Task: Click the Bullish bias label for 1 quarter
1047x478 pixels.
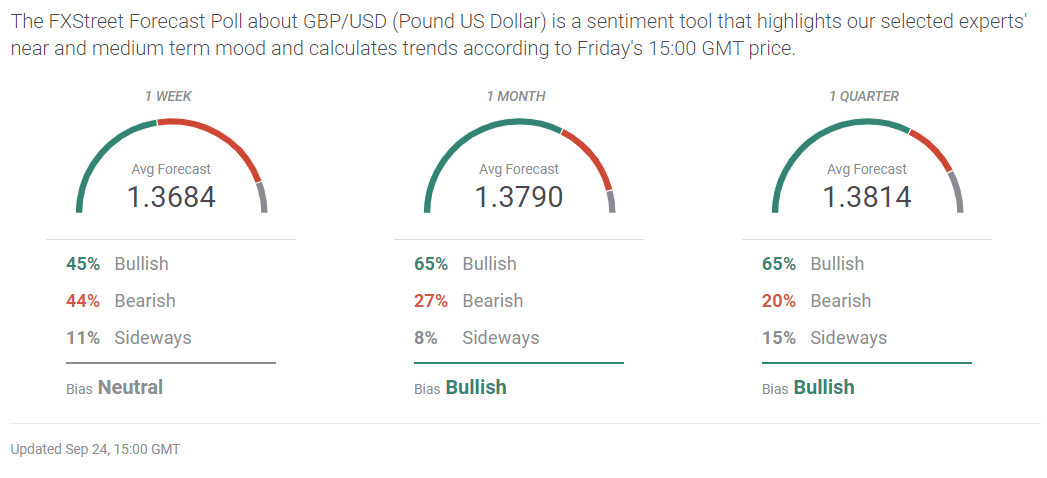Action: click(x=824, y=388)
